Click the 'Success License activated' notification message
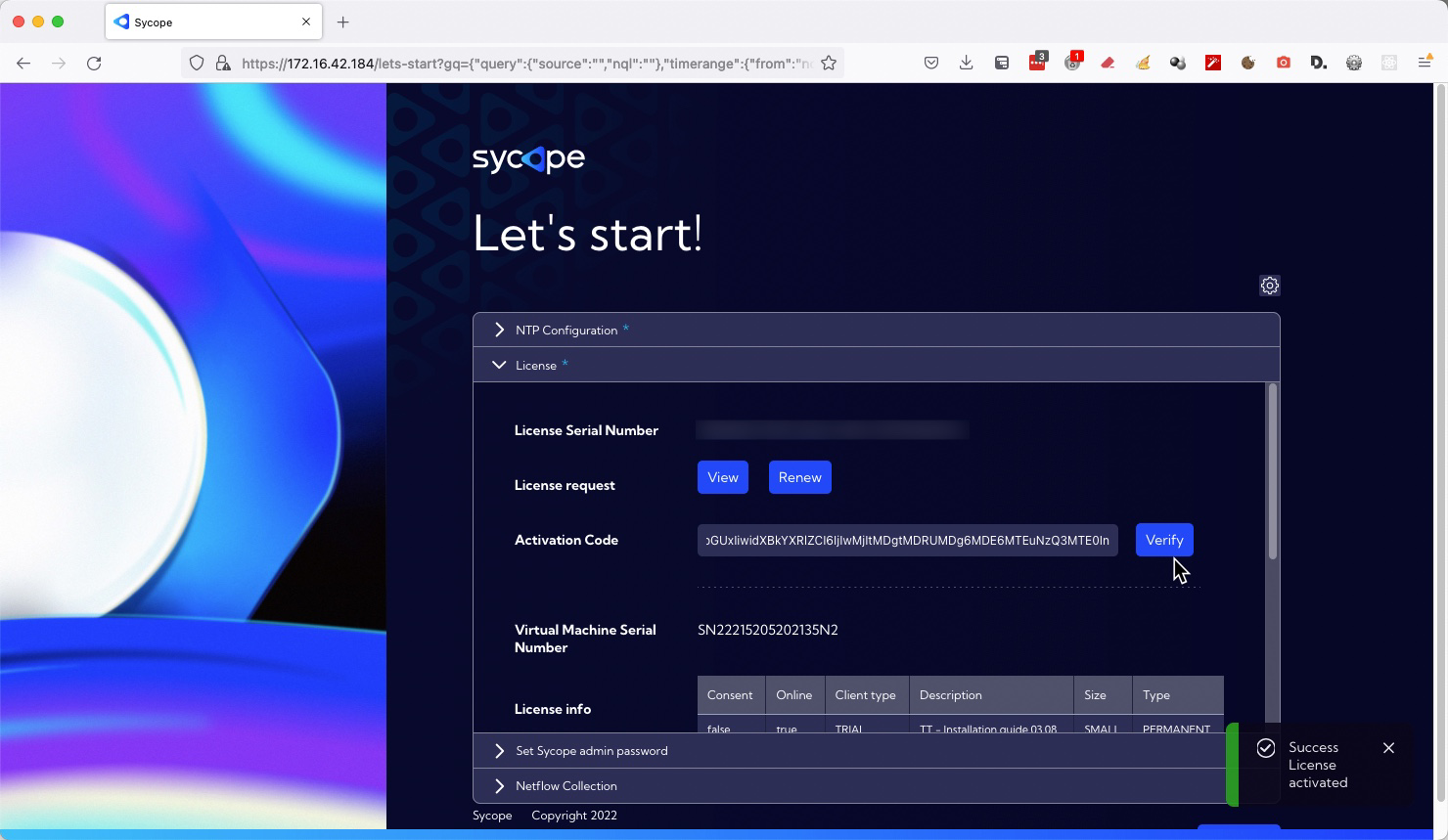The height and width of the screenshot is (840, 1448). point(1318,765)
